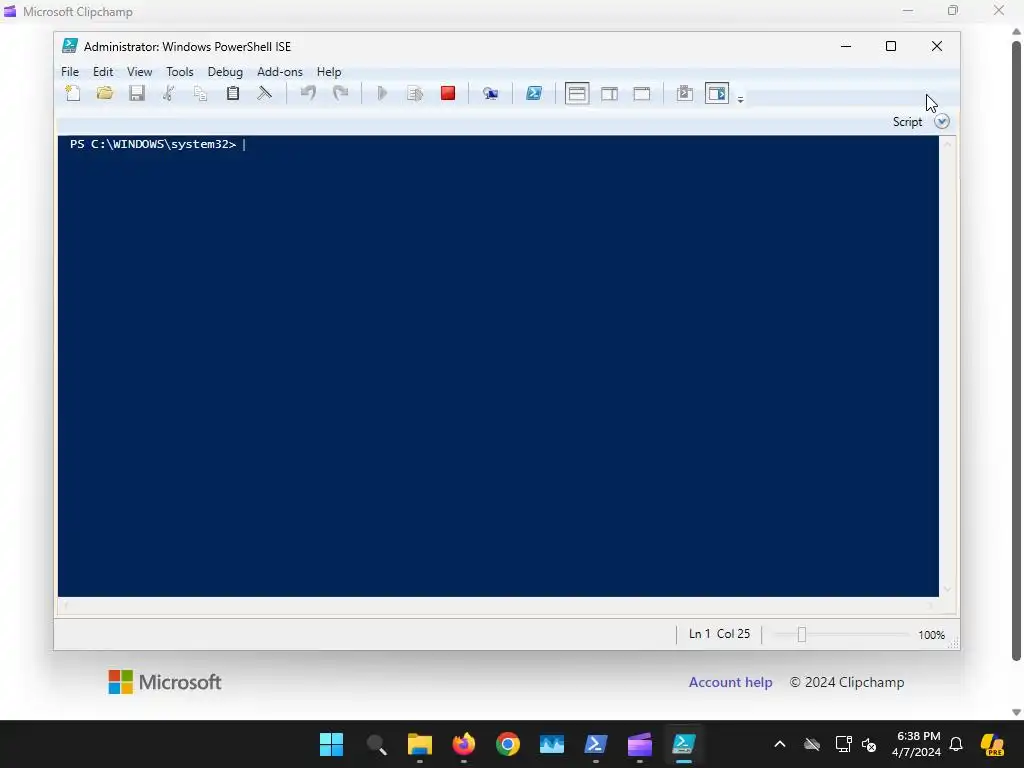
Task: Open the File menu
Action: click(70, 72)
